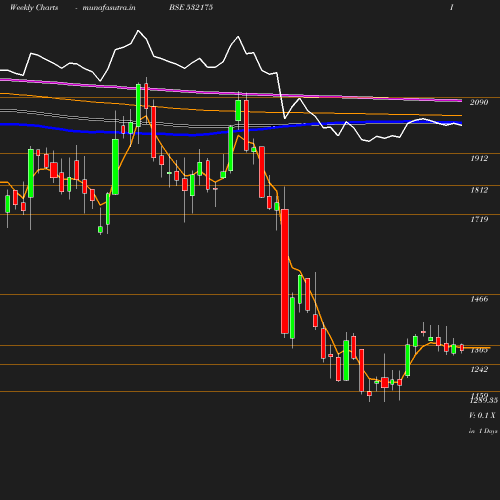This screenshot has width=500, height=500.
Task: Select the 1812 price level label
Action: click(479, 190)
